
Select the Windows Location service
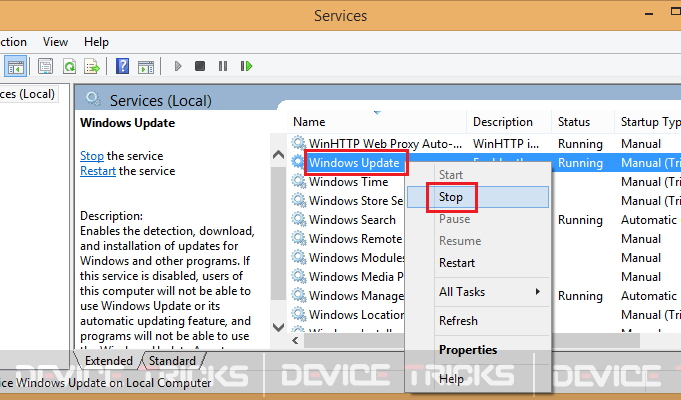coord(356,314)
